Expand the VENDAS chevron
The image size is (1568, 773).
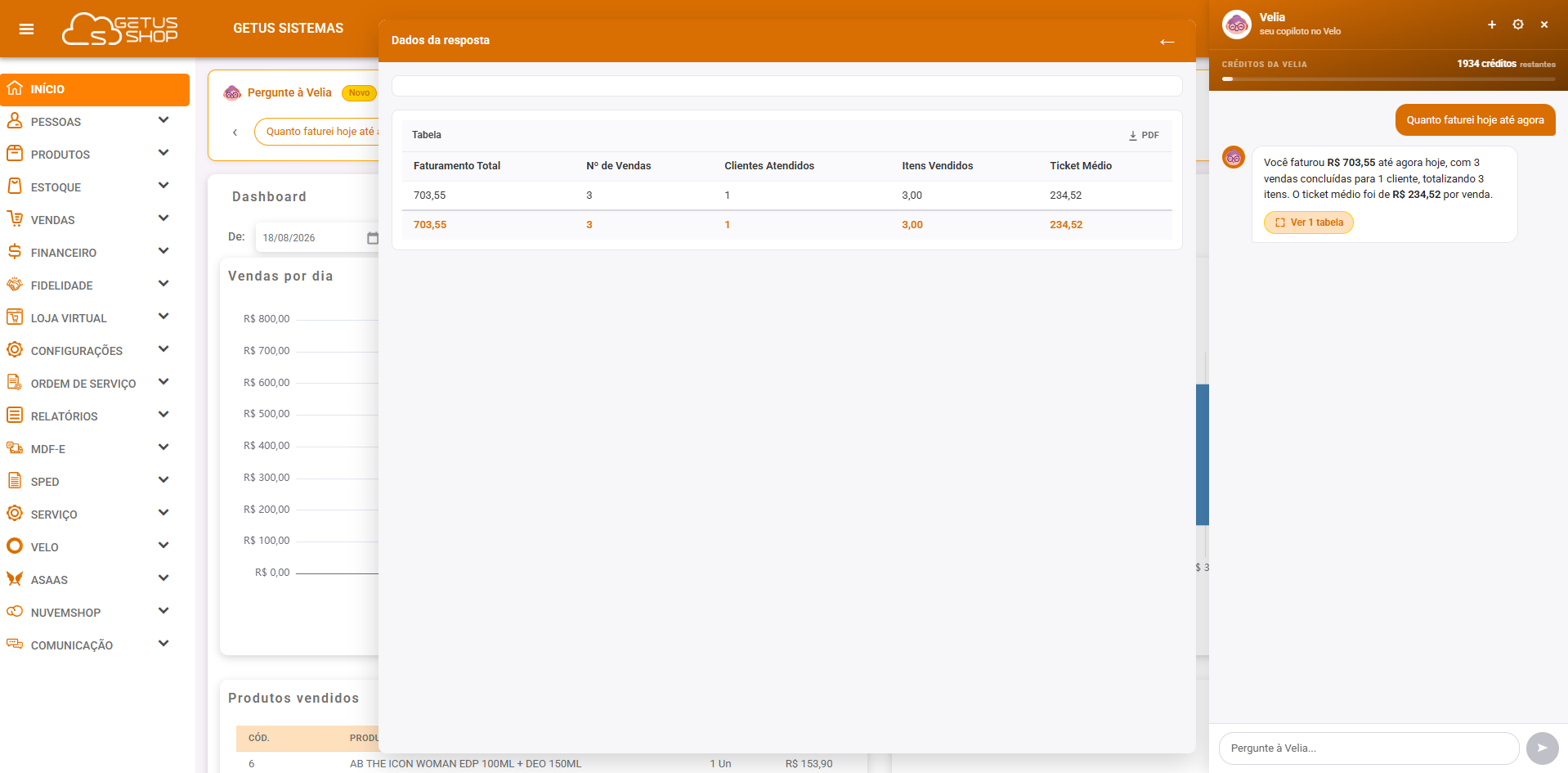164,218
